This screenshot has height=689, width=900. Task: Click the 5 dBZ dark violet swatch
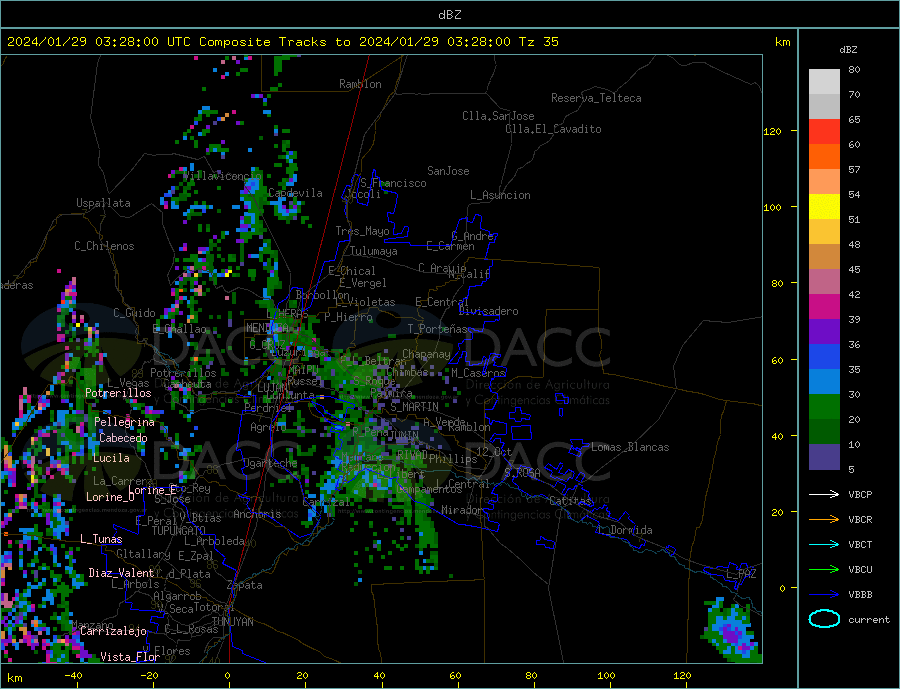pos(824,457)
